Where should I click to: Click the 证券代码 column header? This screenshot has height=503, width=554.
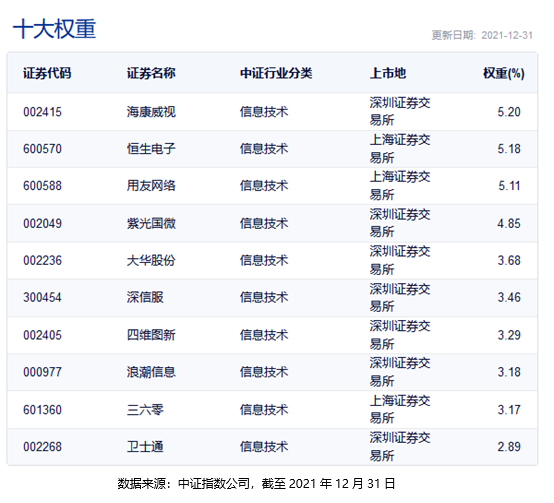point(47,73)
